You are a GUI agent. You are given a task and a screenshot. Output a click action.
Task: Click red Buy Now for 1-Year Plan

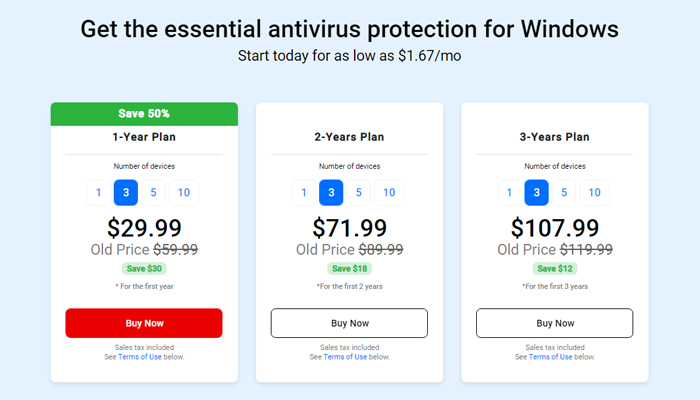144,323
